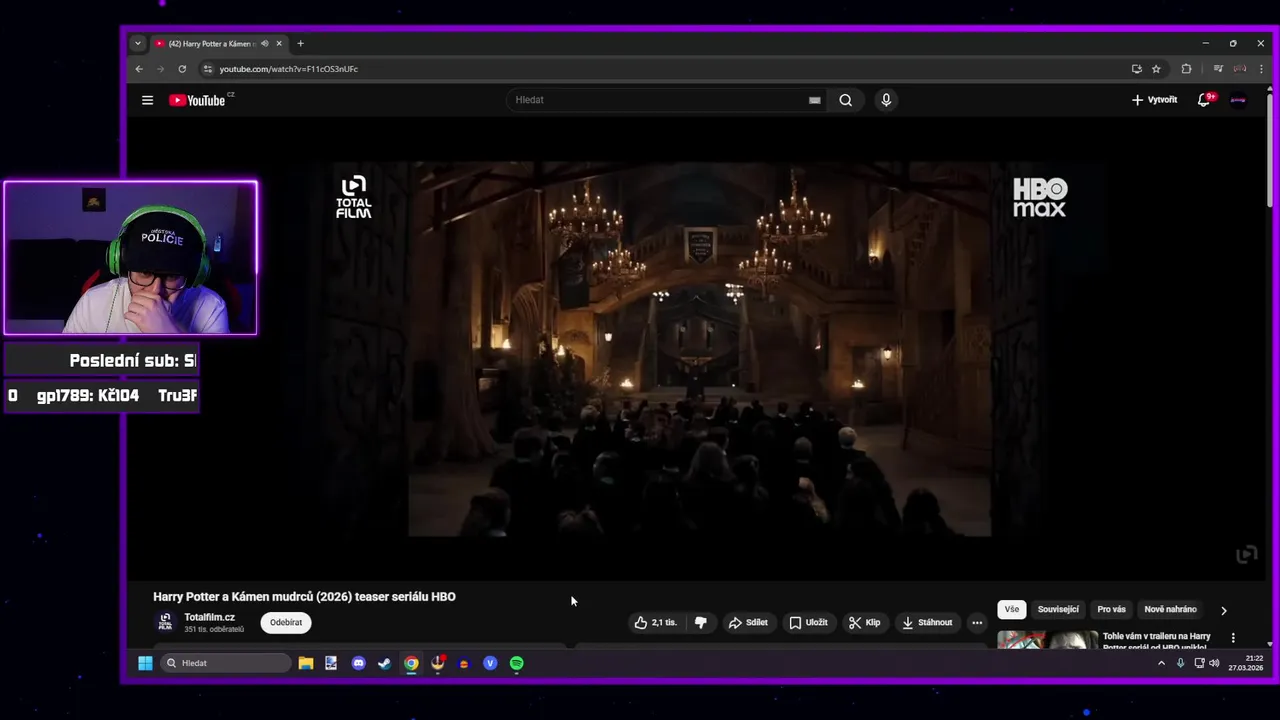The height and width of the screenshot is (720, 1280).
Task: Click the YouTube search field Hledat
Action: (660, 100)
